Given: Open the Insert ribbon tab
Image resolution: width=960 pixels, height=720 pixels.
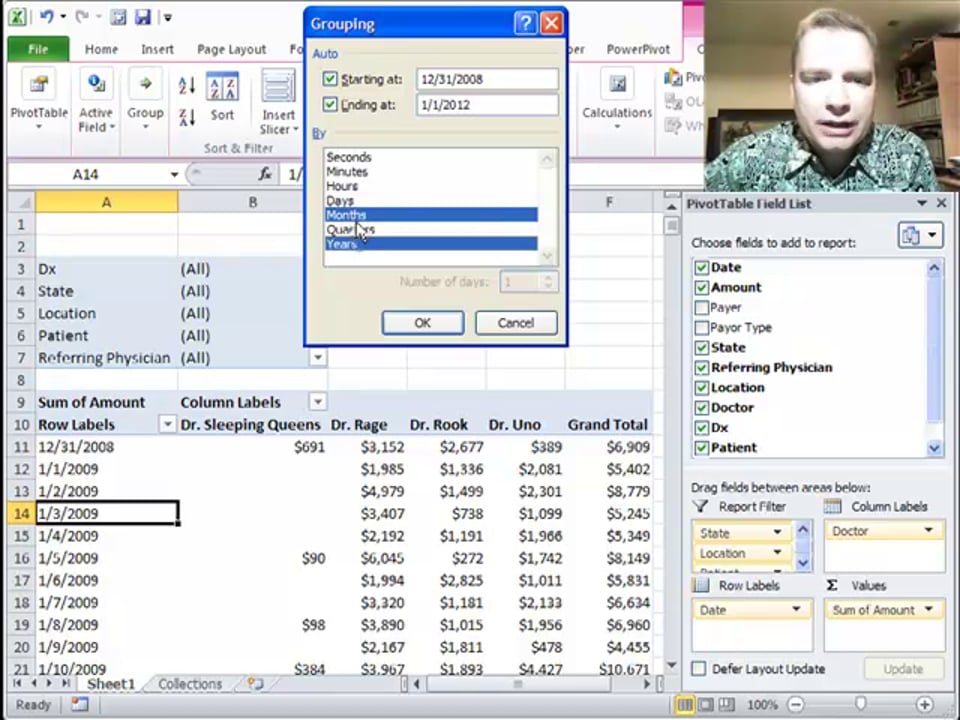Looking at the screenshot, I should [157, 49].
